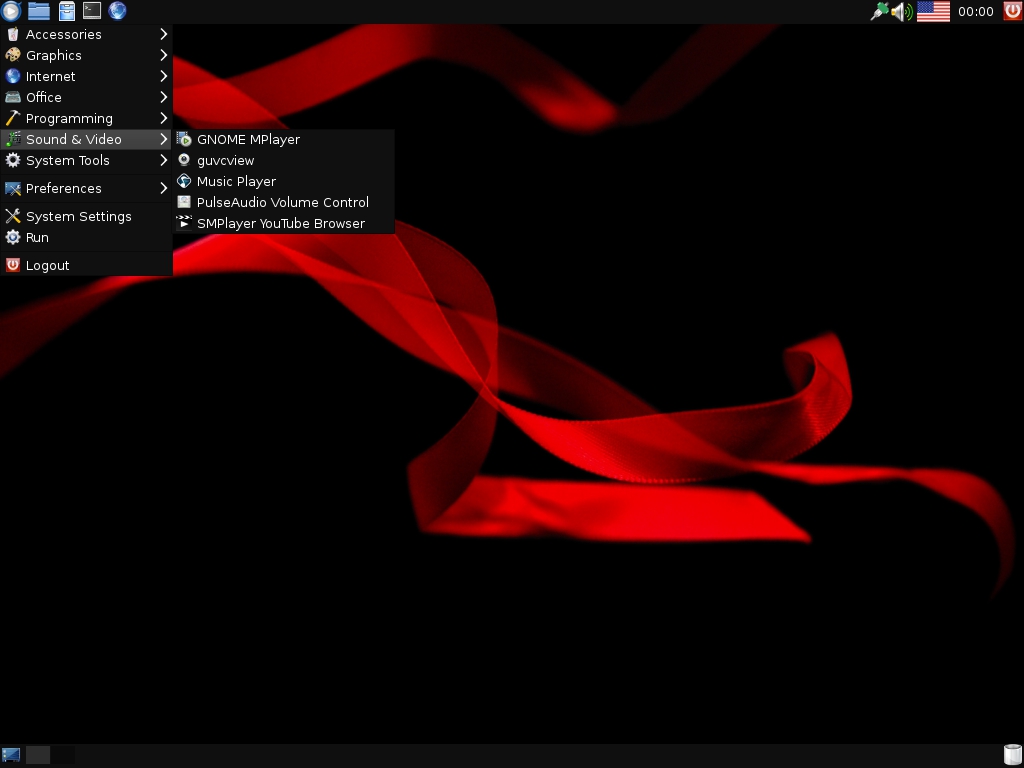The image size is (1024, 768).
Task: Click the red power button in the top panel
Action: [x=1012, y=11]
